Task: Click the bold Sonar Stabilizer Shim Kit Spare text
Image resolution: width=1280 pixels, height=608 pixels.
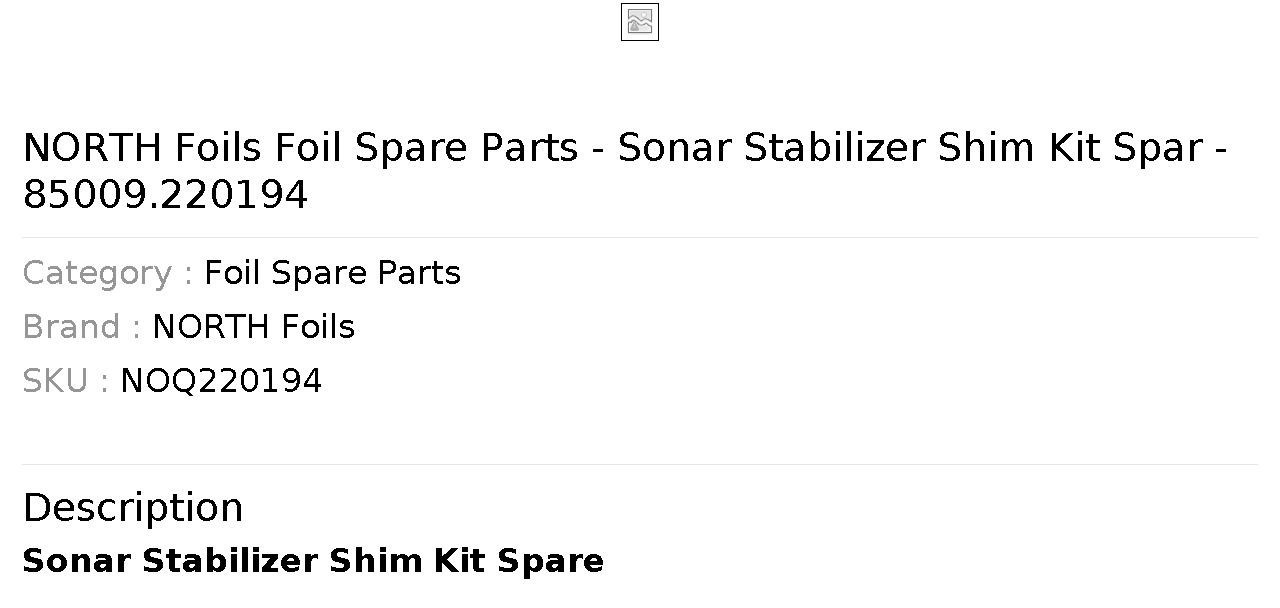Action: (313, 561)
